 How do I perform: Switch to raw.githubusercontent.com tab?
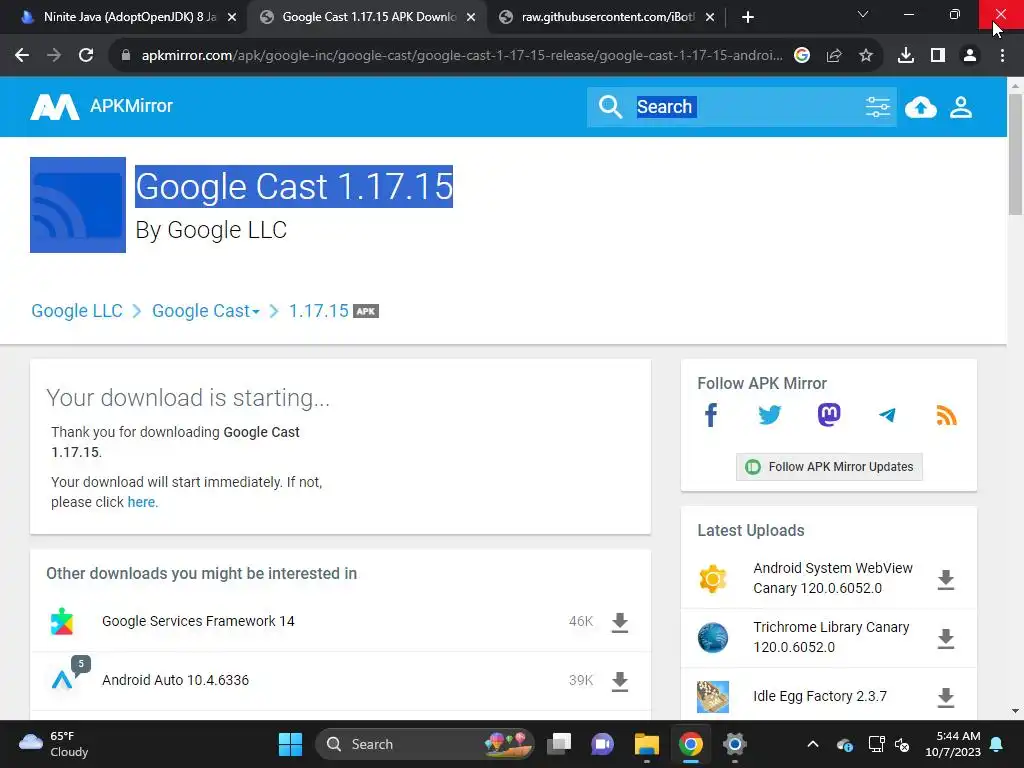tap(607, 17)
